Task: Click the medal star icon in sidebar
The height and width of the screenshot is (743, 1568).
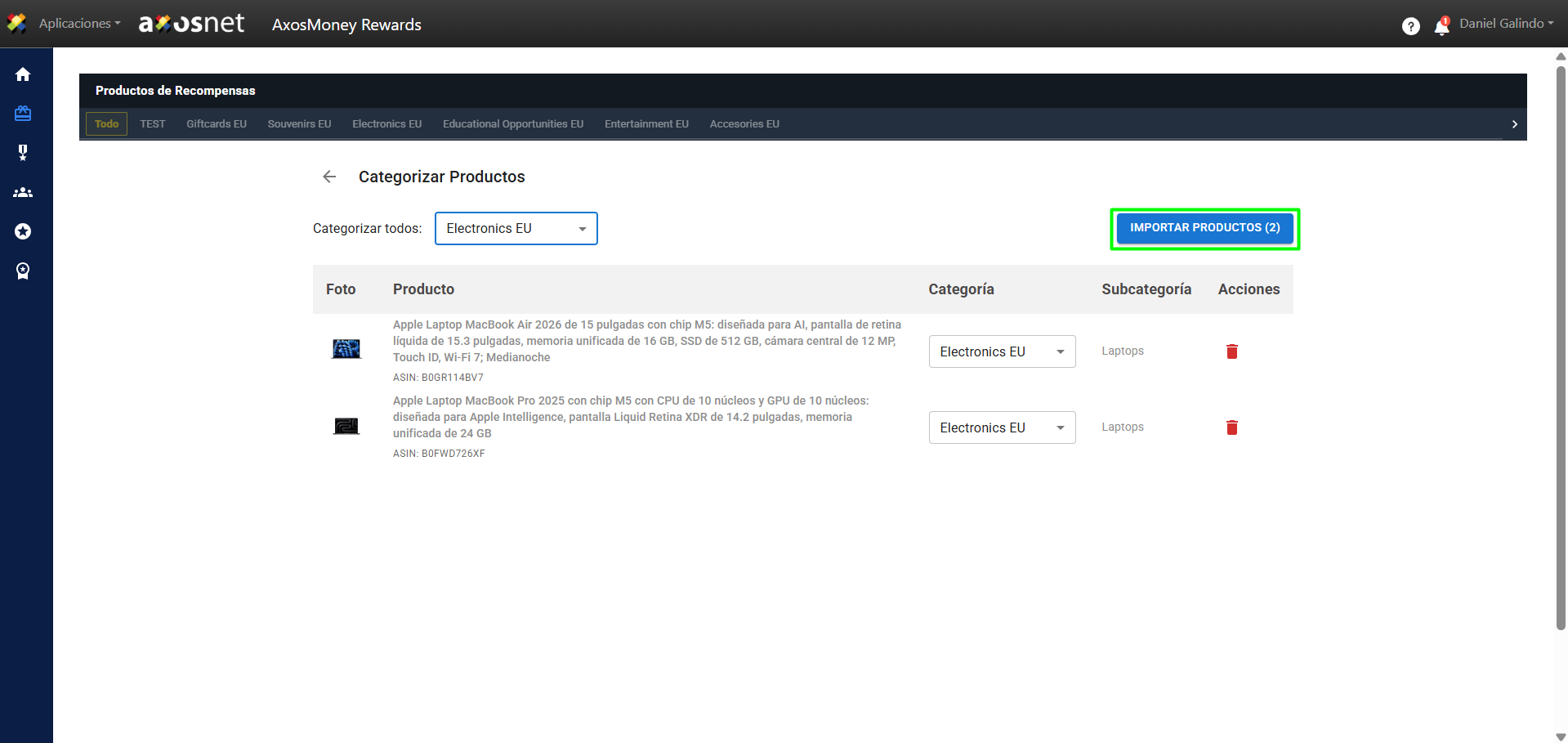Action: point(23,153)
